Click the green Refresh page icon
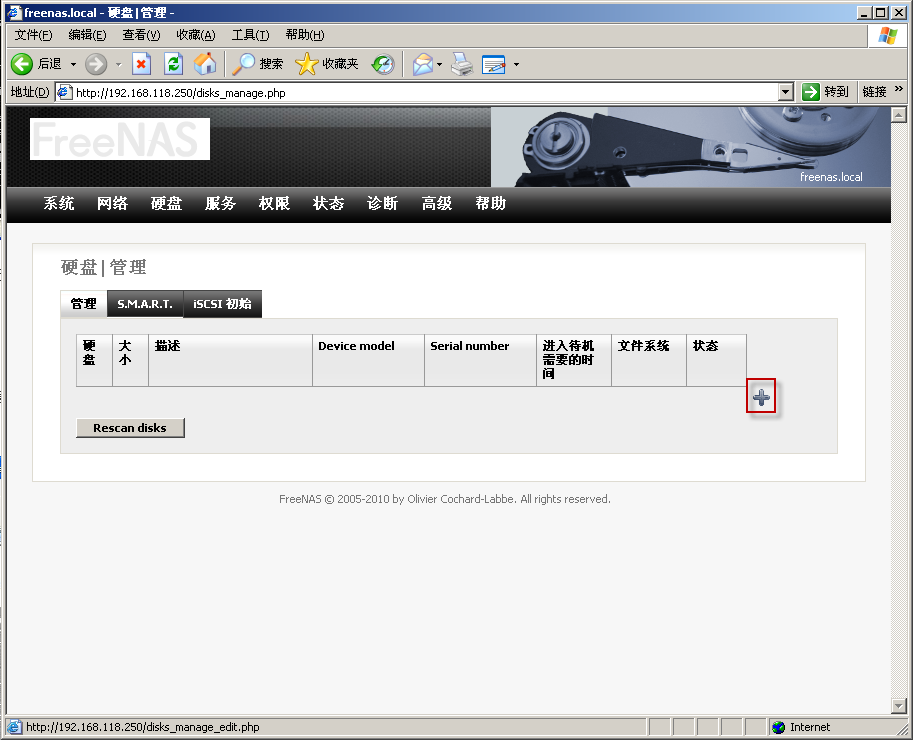 click(x=173, y=64)
